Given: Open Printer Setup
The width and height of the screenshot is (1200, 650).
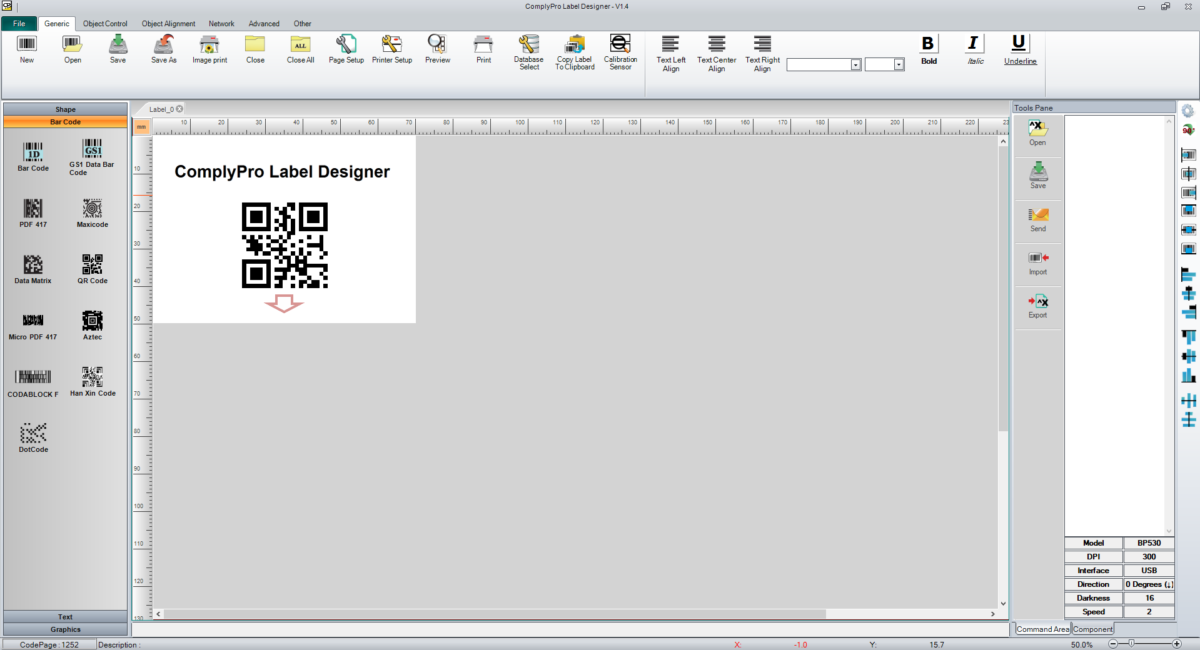Looking at the screenshot, I should coord(392,49).
